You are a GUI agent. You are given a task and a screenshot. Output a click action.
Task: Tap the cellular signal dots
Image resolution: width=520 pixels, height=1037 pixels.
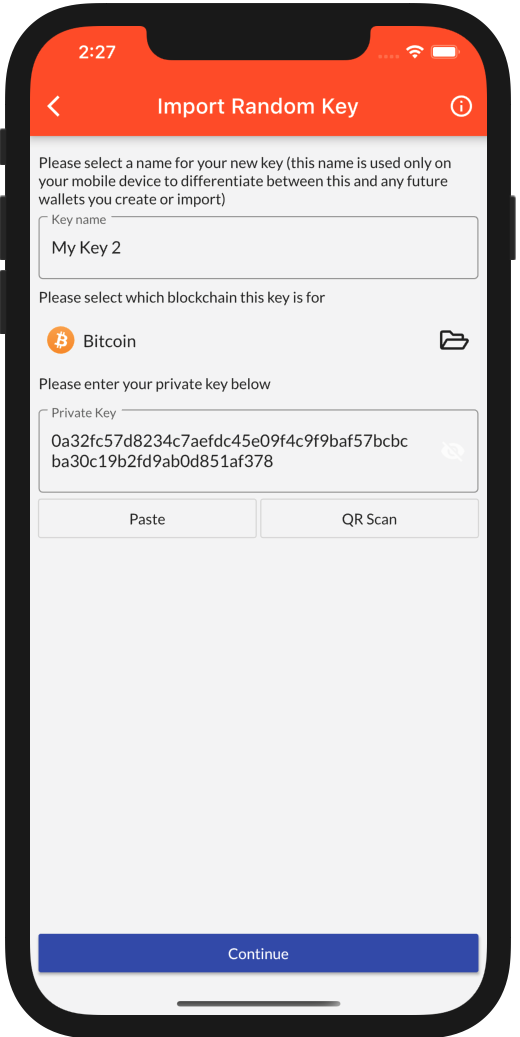389,56
